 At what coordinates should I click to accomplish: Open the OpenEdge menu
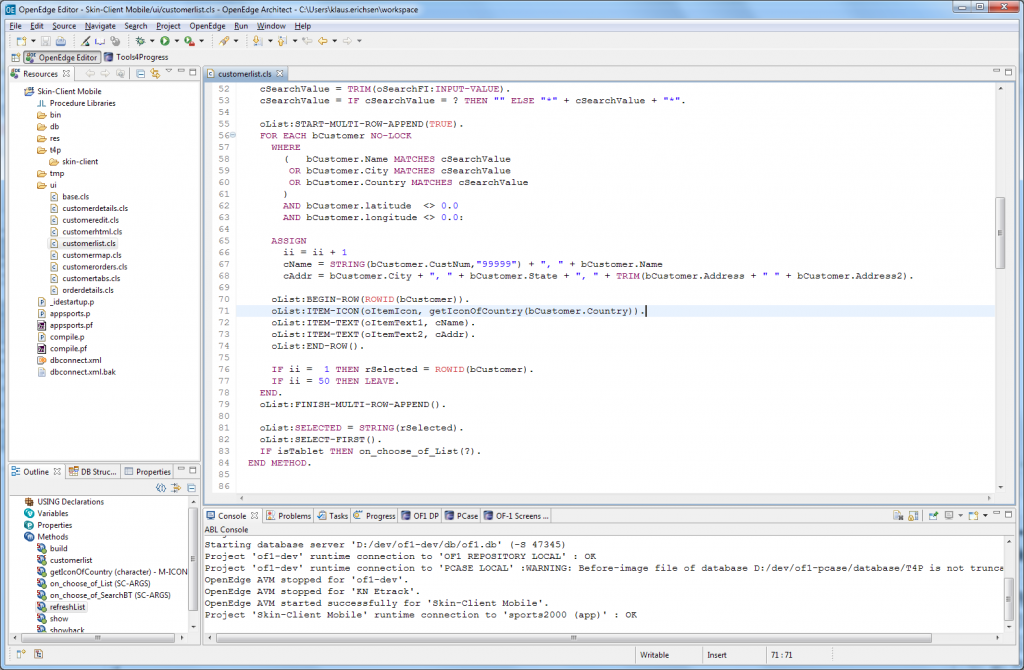(207, 25)
